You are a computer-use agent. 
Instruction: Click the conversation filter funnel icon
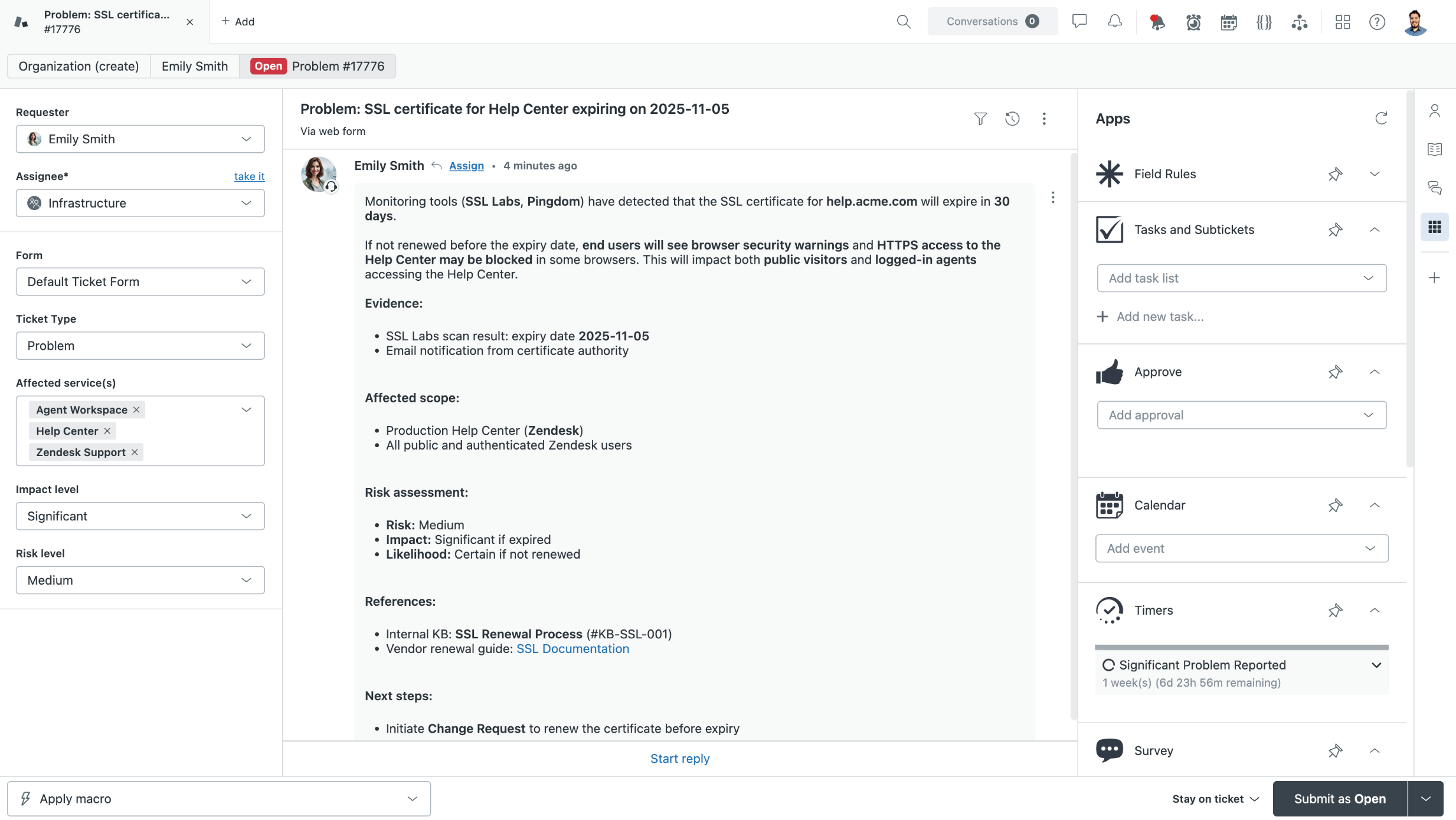980,119
